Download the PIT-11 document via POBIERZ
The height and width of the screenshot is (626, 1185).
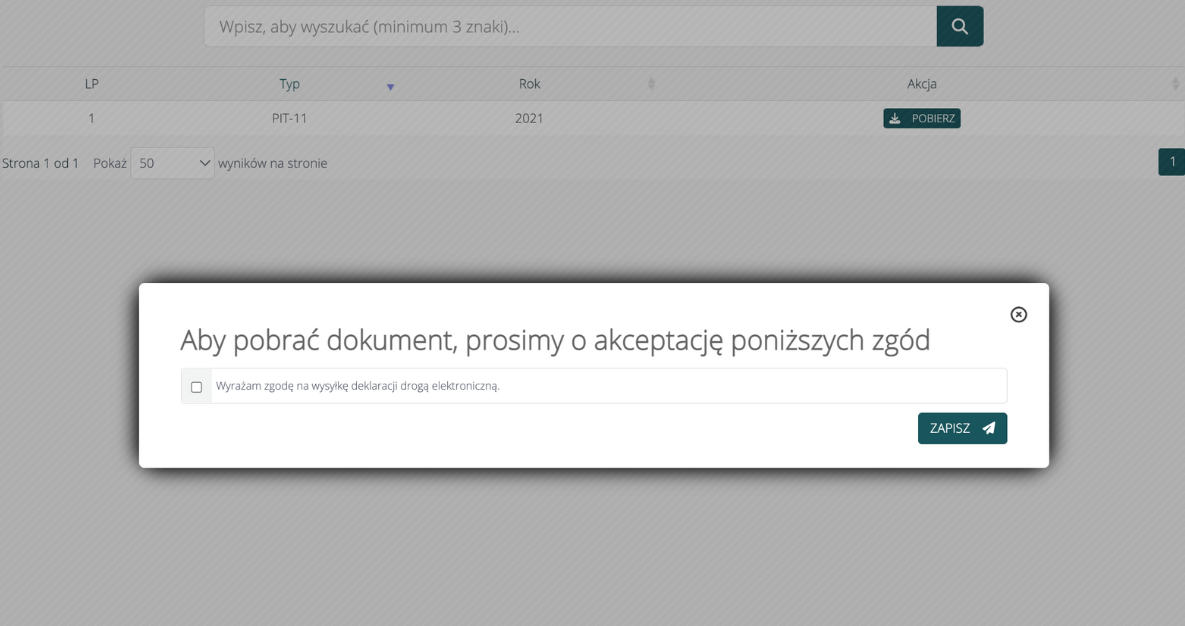[x=921, y=118]
